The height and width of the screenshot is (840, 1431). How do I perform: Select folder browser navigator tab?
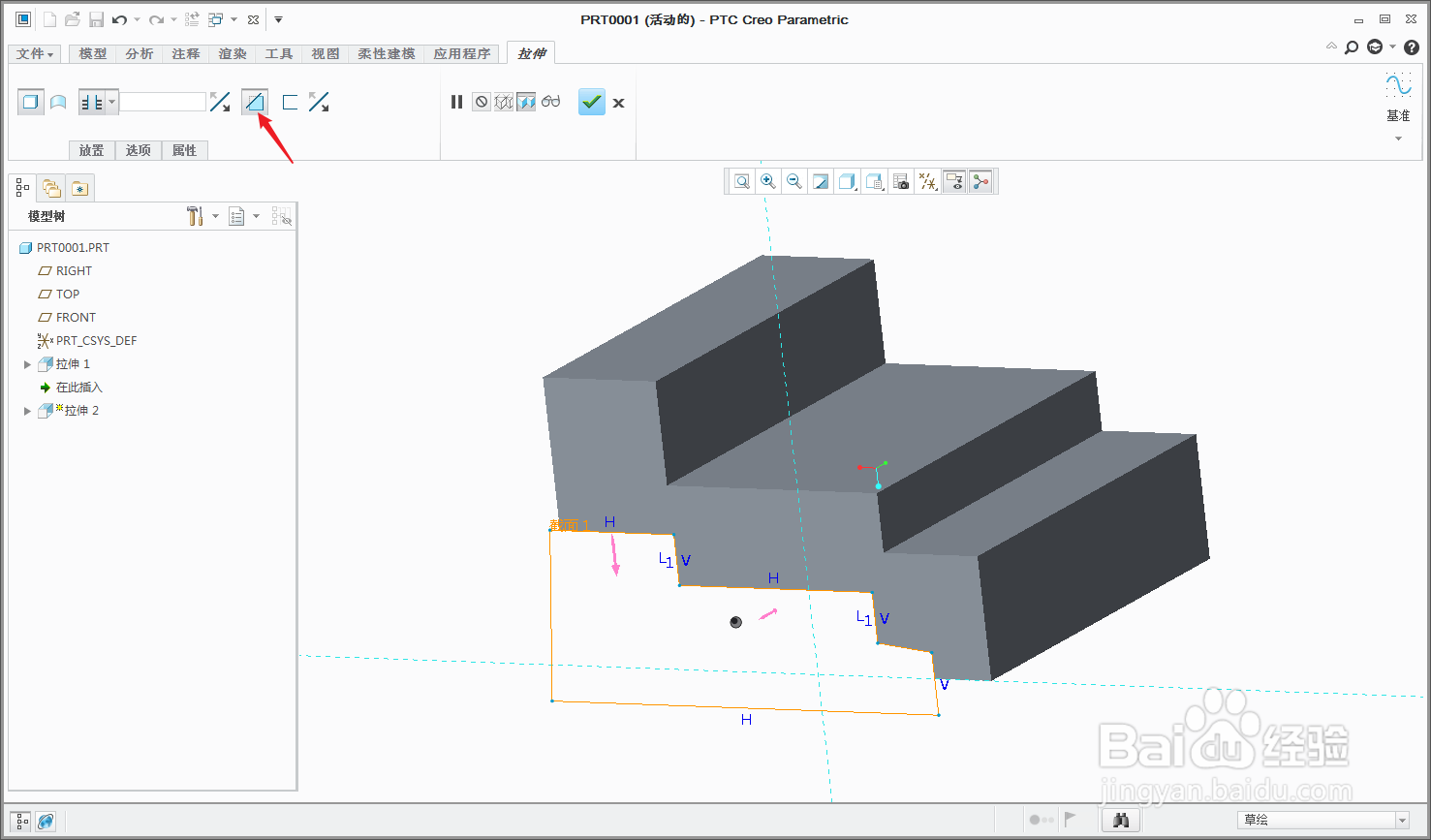[x=51, y=189]
